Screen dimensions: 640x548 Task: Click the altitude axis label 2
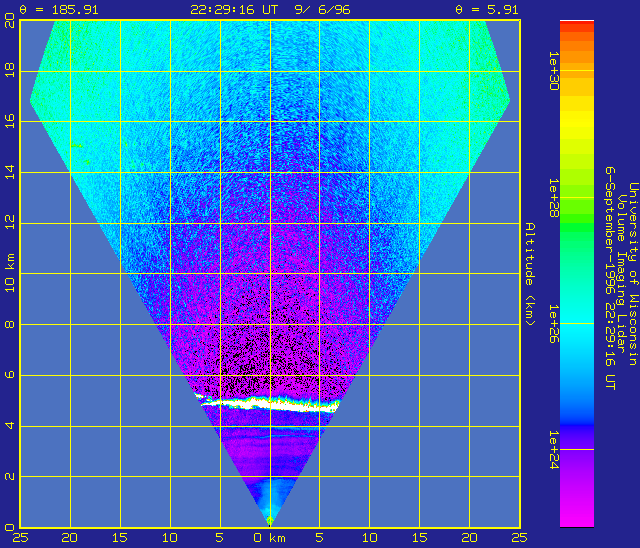coord(10,476)
